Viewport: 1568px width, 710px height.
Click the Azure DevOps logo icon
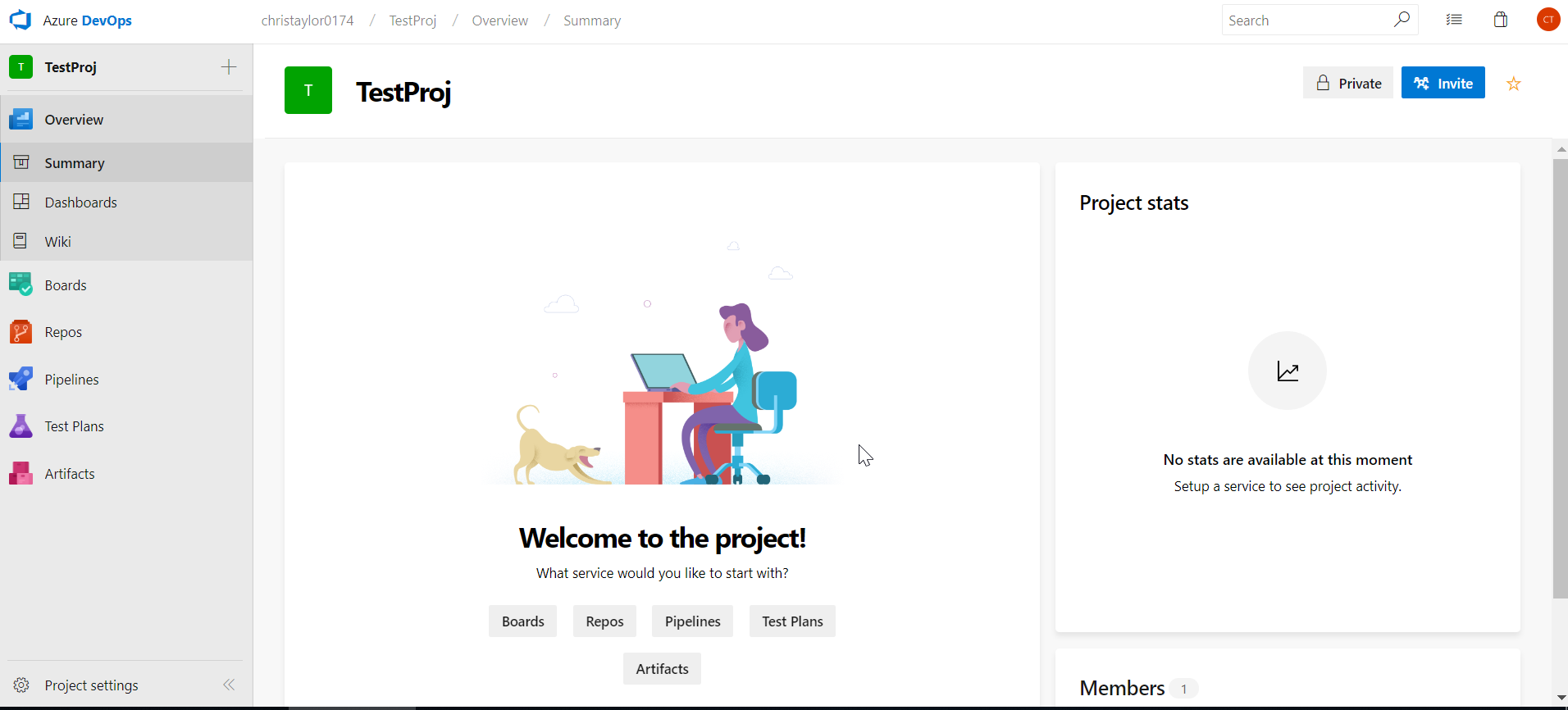pyautogui.click(x=21, y=20)
